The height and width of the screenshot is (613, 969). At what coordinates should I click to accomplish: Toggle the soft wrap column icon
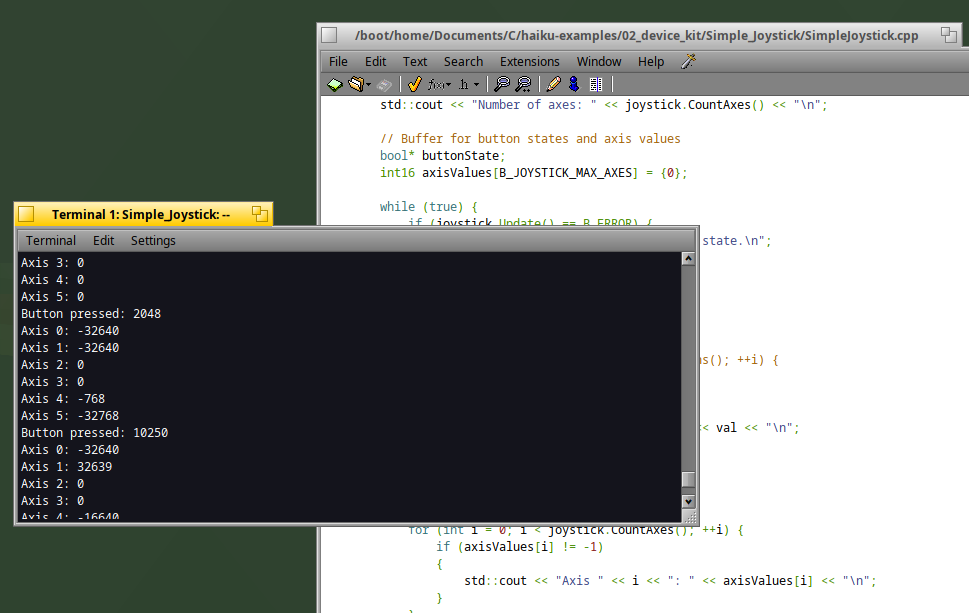click(x=596, y=84)
